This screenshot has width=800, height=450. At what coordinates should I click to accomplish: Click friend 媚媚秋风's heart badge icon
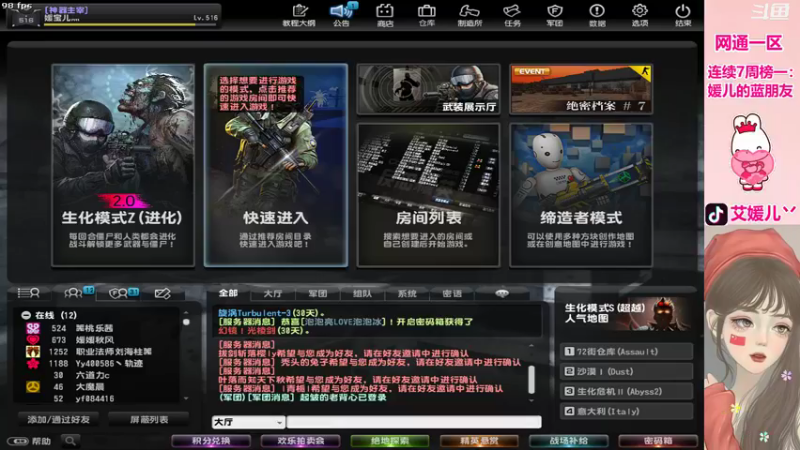(x=33, y=340)
